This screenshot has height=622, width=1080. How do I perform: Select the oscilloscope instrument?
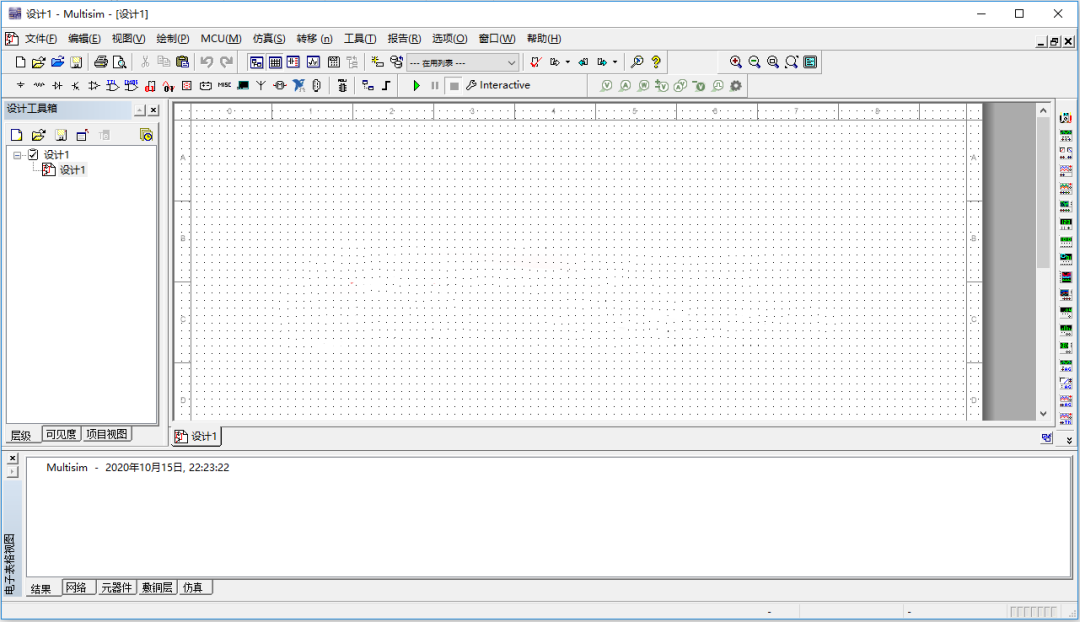pos(1066,171)
